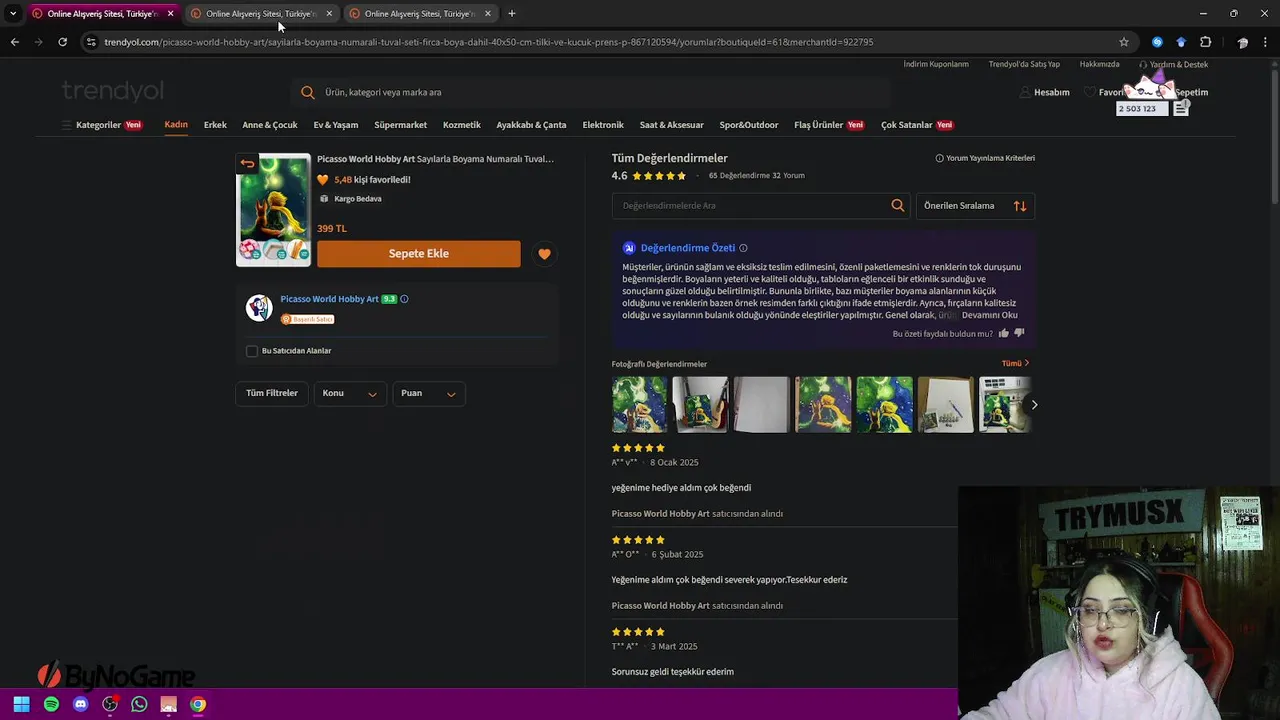Open Spotify from the taskbar
This screenshot has height=720, width=1280.
(51, 704)
